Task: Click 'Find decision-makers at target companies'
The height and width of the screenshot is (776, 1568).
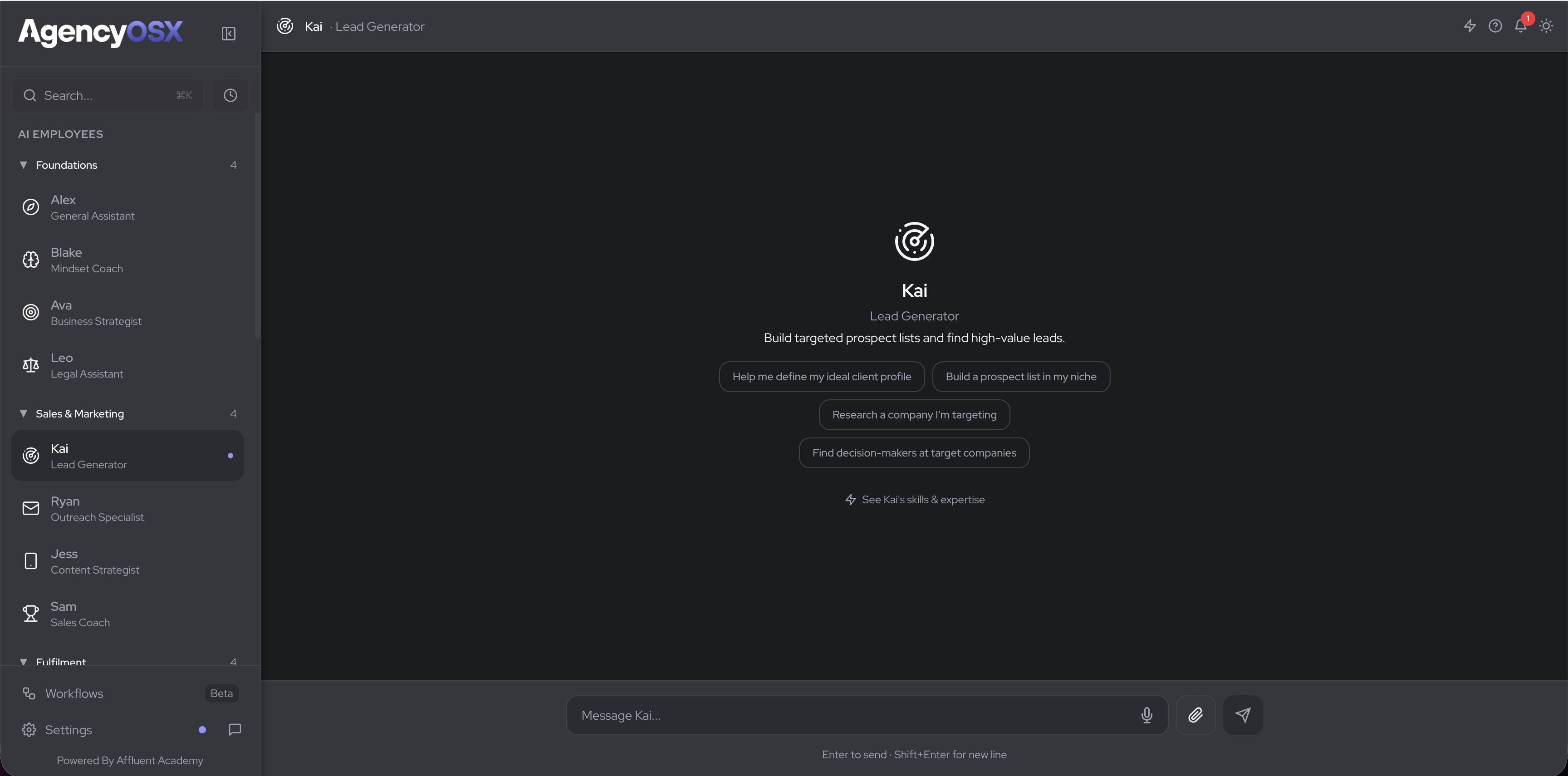Action: [x=914, y=453]
